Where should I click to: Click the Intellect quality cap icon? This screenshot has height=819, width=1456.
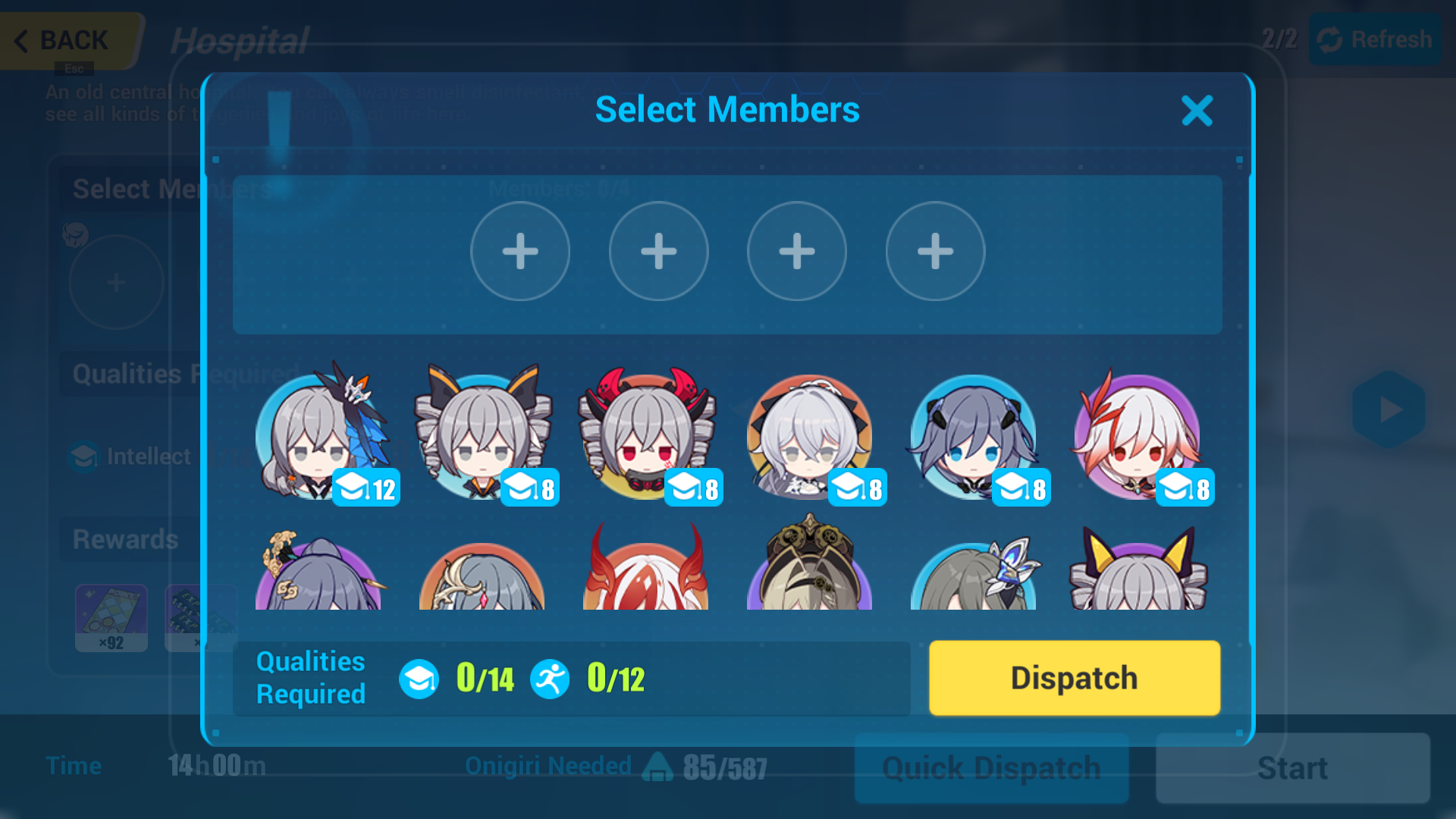point(419,679)
